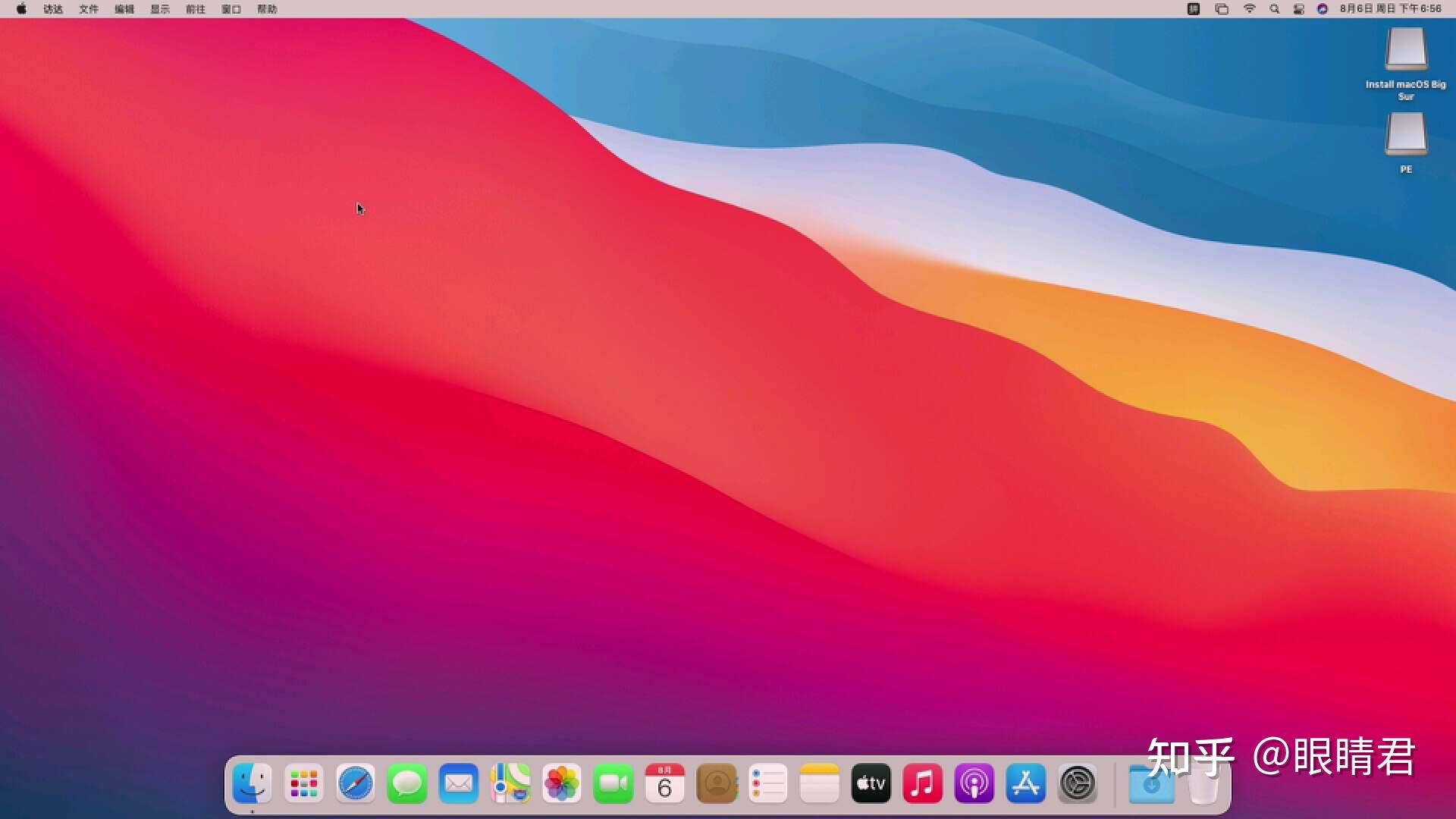Click the date and time clock
Image resolution: width=1456 pixels, height=819 pixels.
pyautogui.click(x=1391, y=9)
